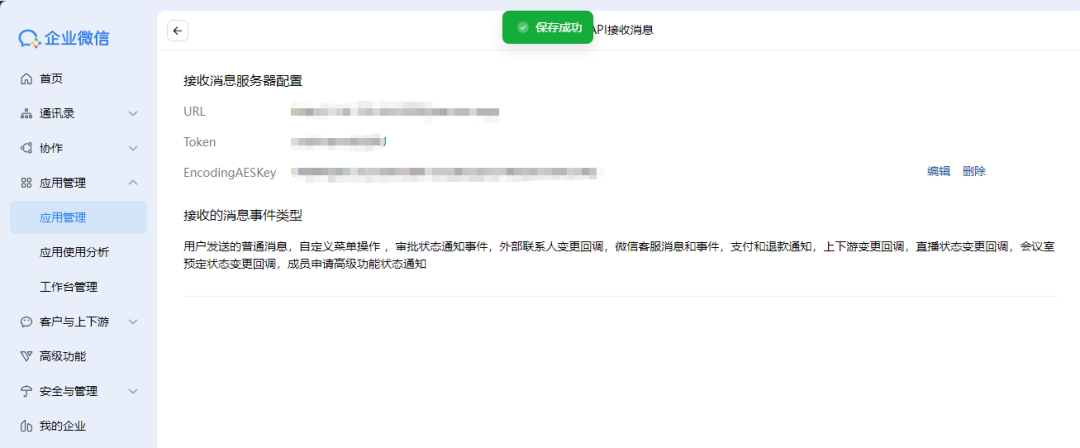This screenshot has height=448, width=1080.
Task: Expand the 安全与管理 chevron
Action: pos(134,391)
